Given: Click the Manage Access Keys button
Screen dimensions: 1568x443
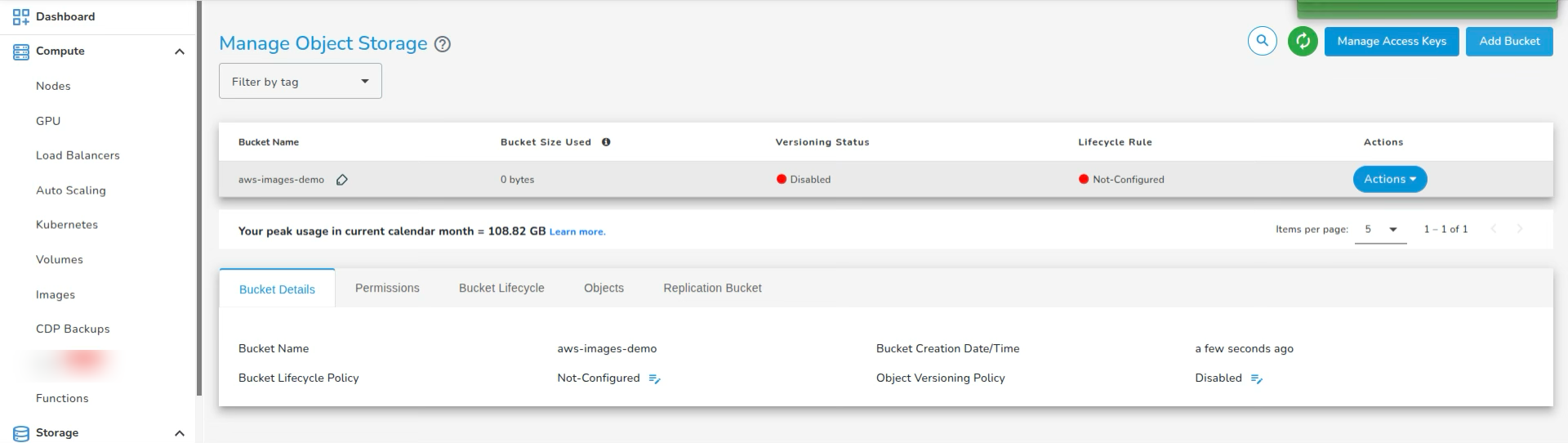Looking at the screenshot, I should point(1392,41).
